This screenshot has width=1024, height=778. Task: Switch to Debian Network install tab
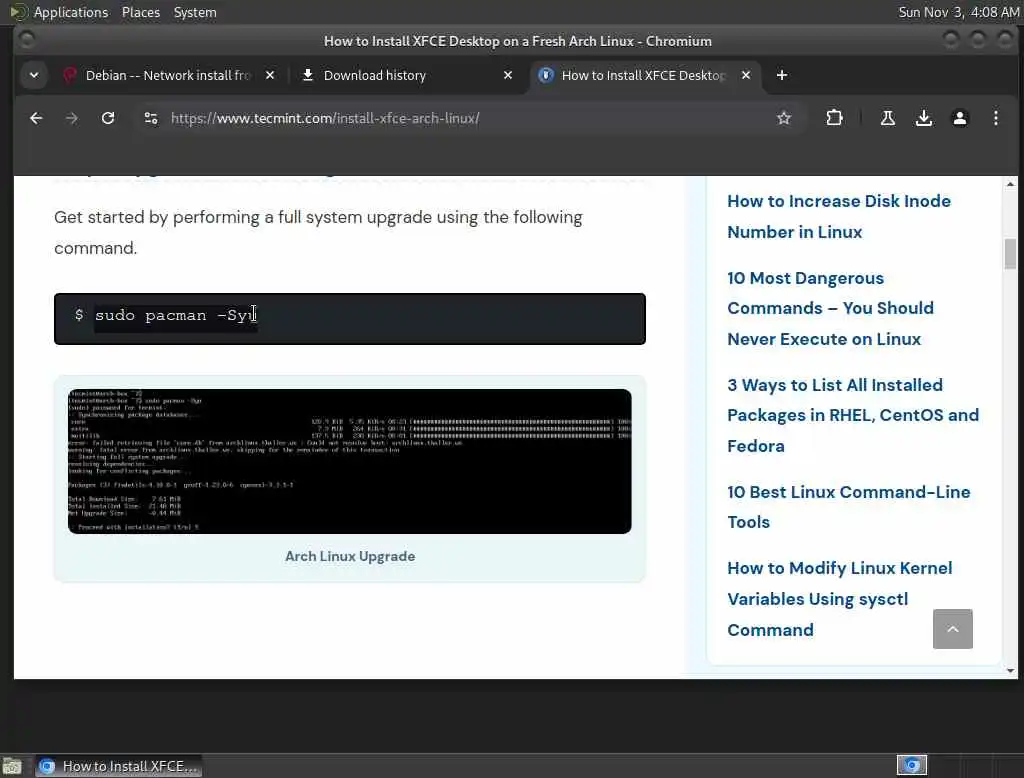(168, 75)
